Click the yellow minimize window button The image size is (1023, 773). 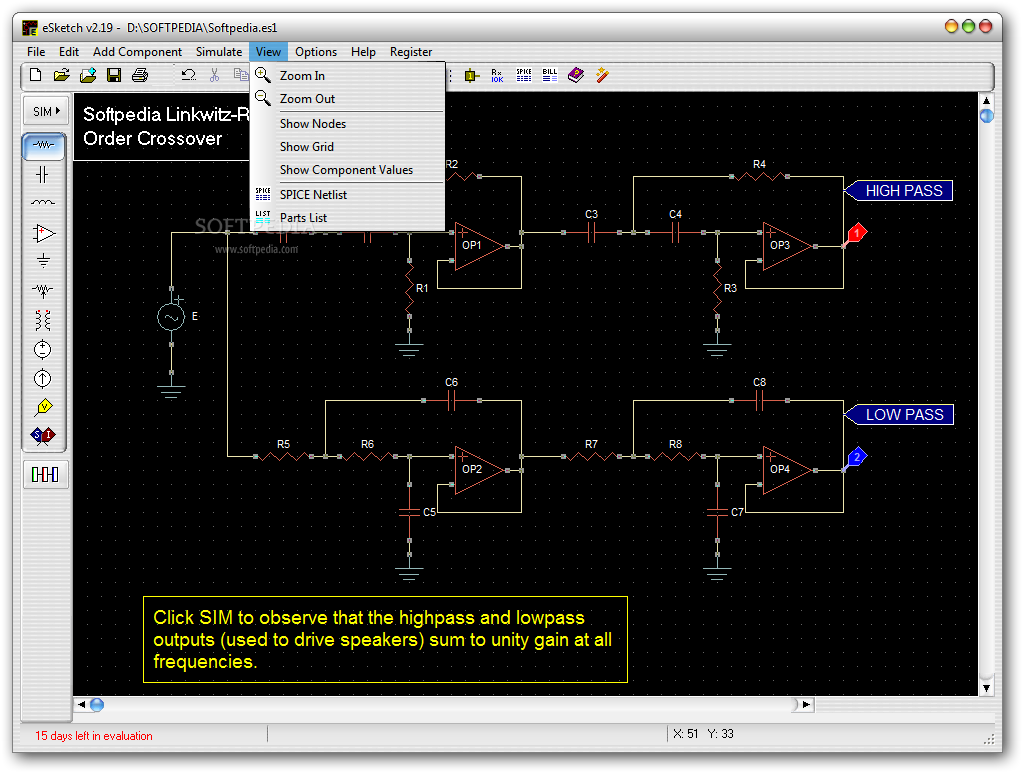(951, 26)
